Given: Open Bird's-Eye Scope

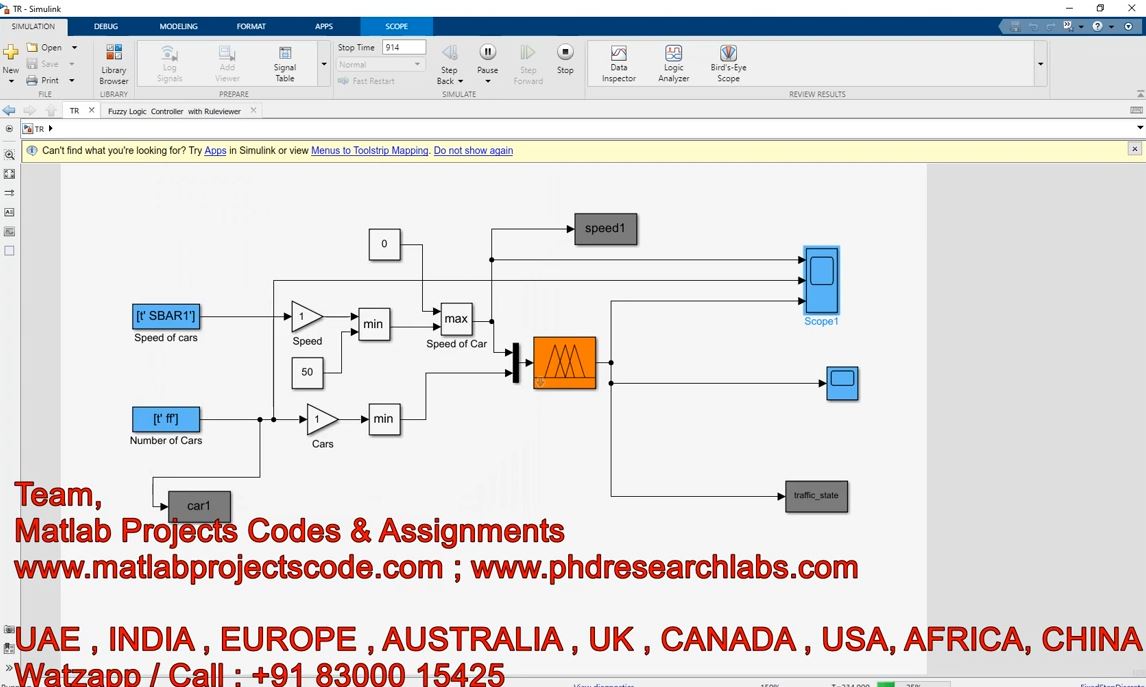Looking at the screenshot, I should [729, 64].
